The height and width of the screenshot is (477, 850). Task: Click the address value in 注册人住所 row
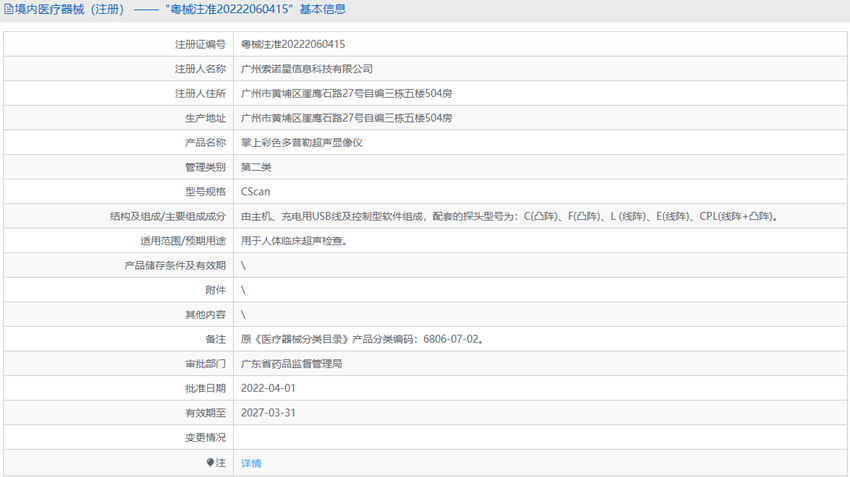point(346,94)
